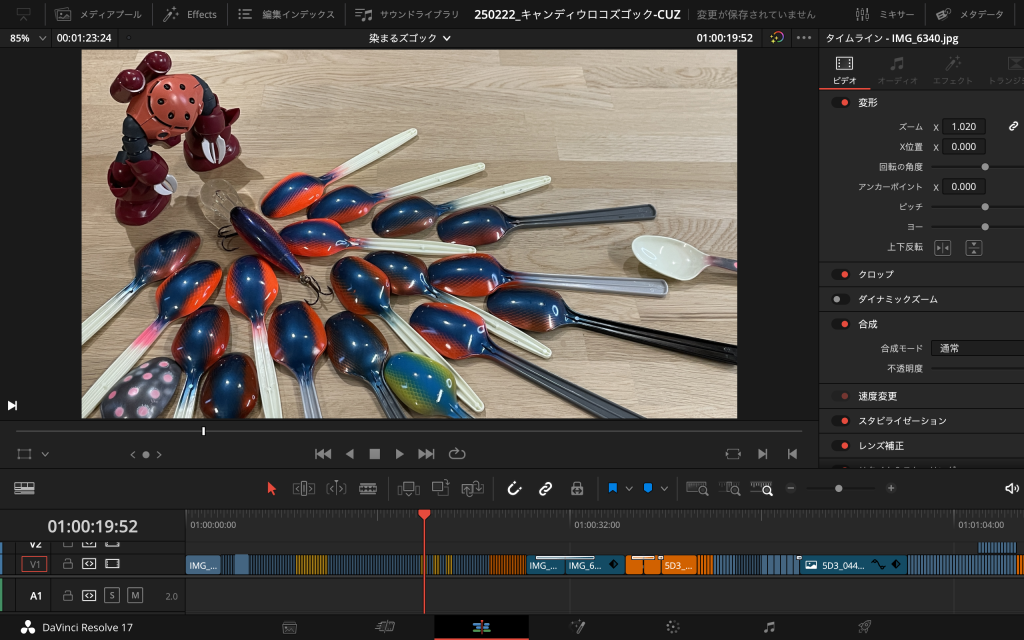
Task: Select the arrow Selection Mode tool
Action: 271,488
